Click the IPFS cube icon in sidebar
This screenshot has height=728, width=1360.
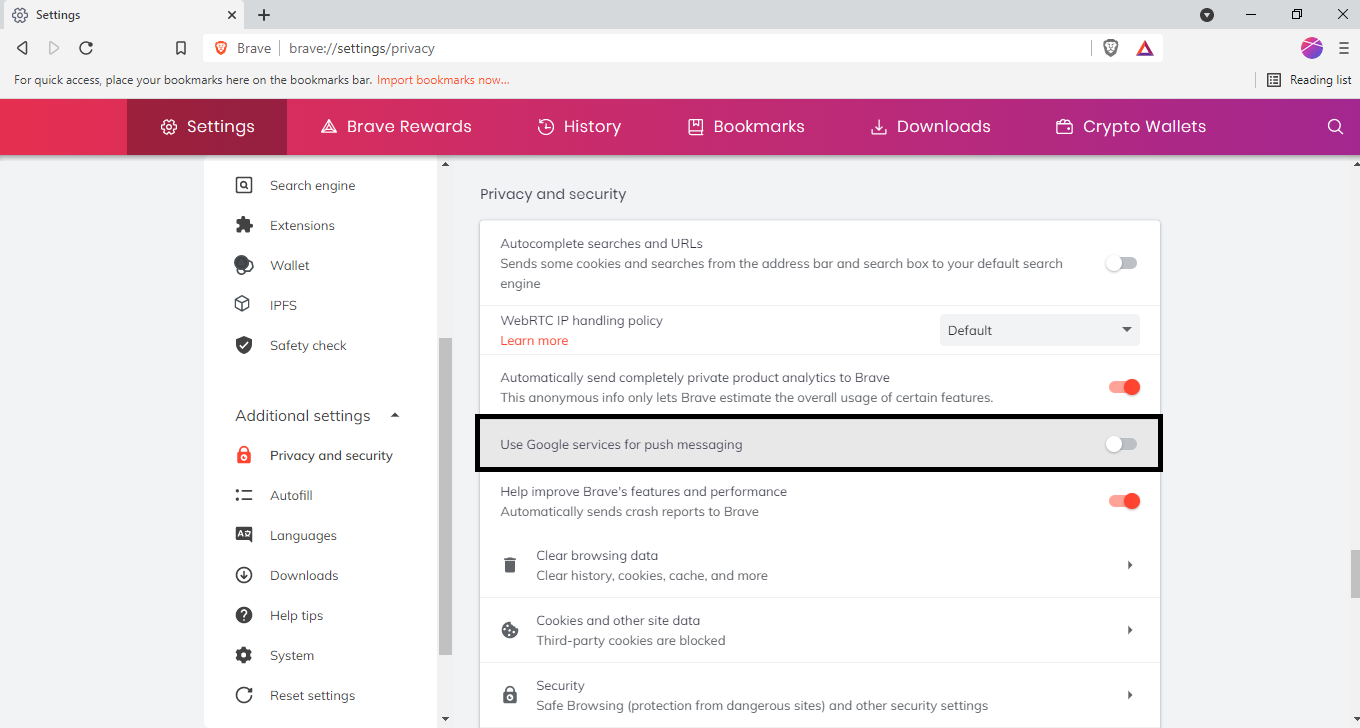[243, 305]
